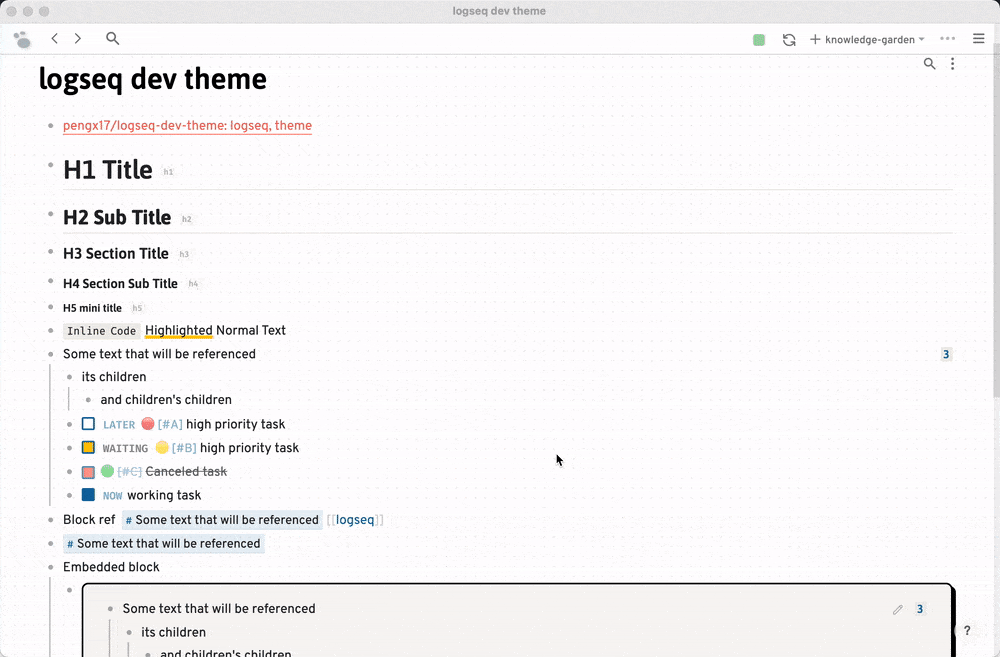Click the page search magnifier icon
The height and width of the screenshot is (657, 1000).
(x=930, y=63)
